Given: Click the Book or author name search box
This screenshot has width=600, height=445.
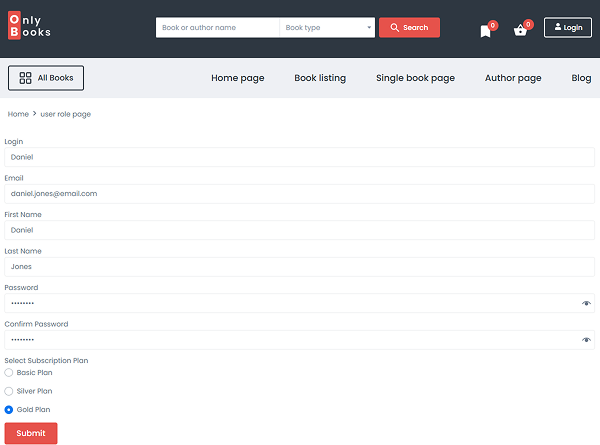Looking at the screenshot, I should pos(217,28).
